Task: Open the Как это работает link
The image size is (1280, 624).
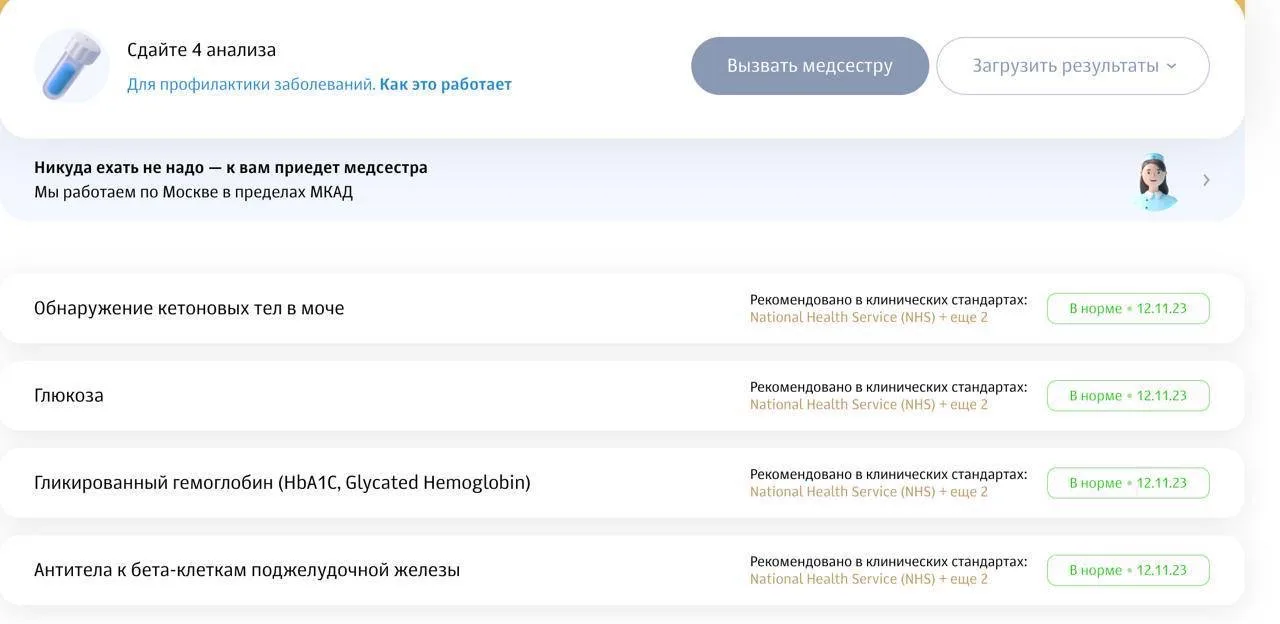Action: pyautogui.click(x=445, y=84)
